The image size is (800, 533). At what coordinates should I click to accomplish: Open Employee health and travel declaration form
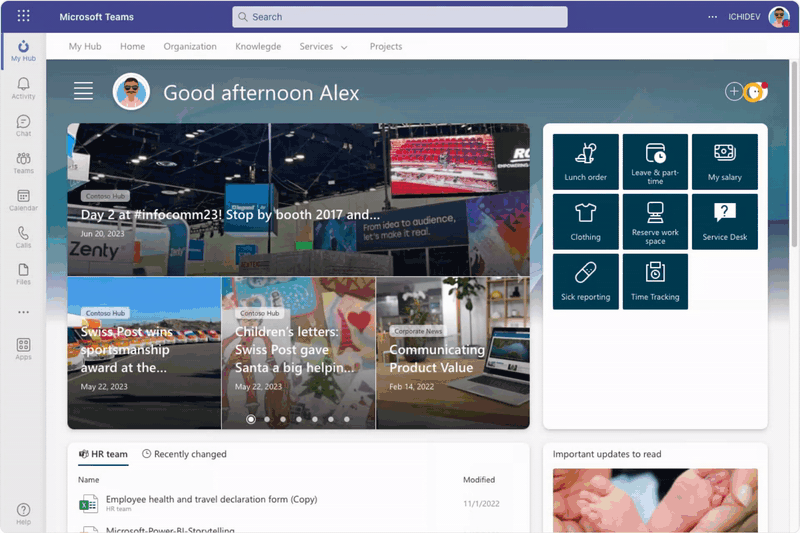[211, 499]
